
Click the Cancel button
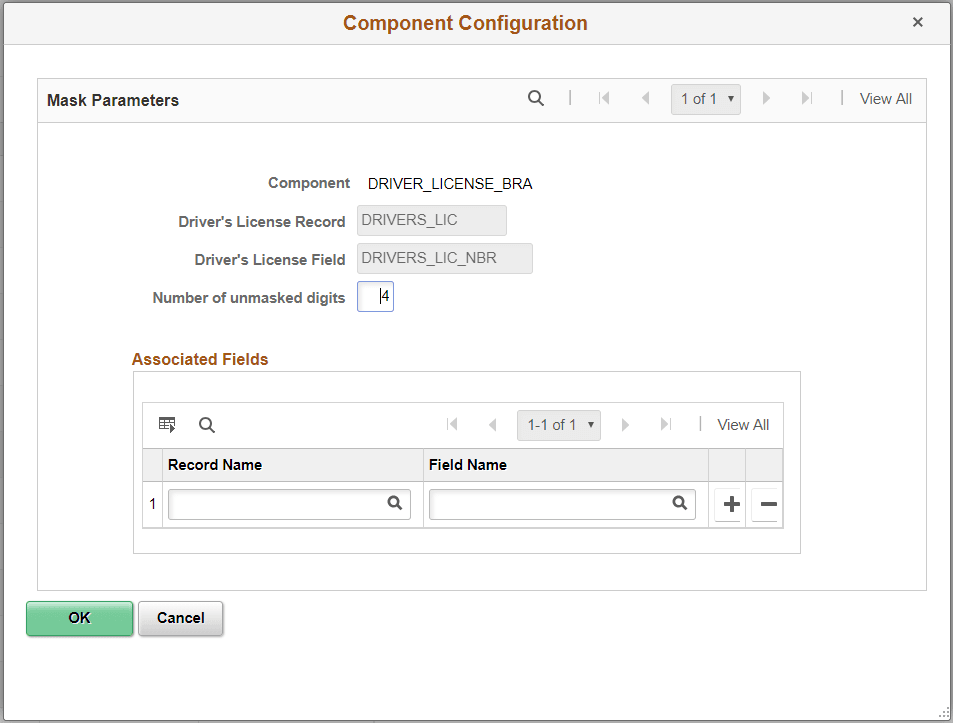(180, 618)
